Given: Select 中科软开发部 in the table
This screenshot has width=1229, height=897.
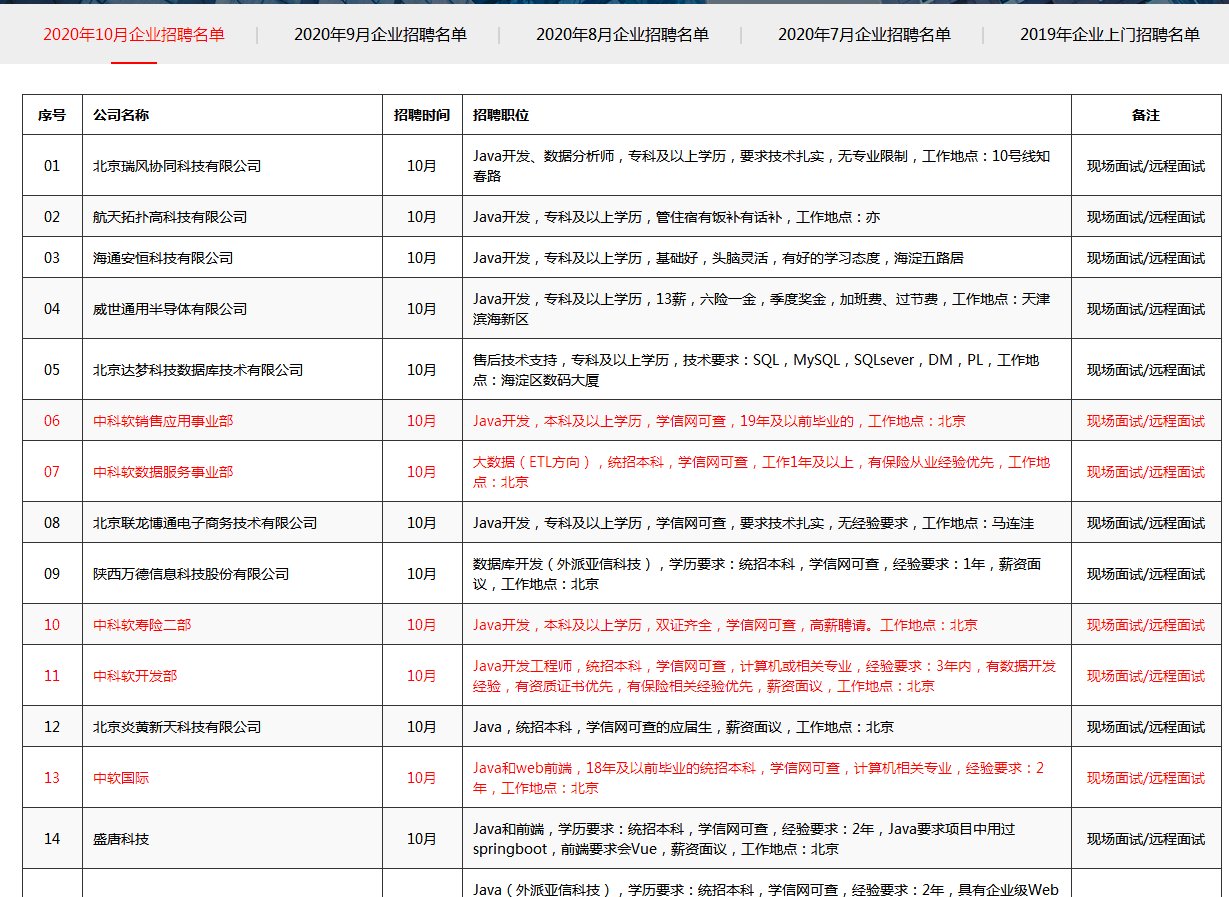Looking at the screenshot, I should coord(131,675).
